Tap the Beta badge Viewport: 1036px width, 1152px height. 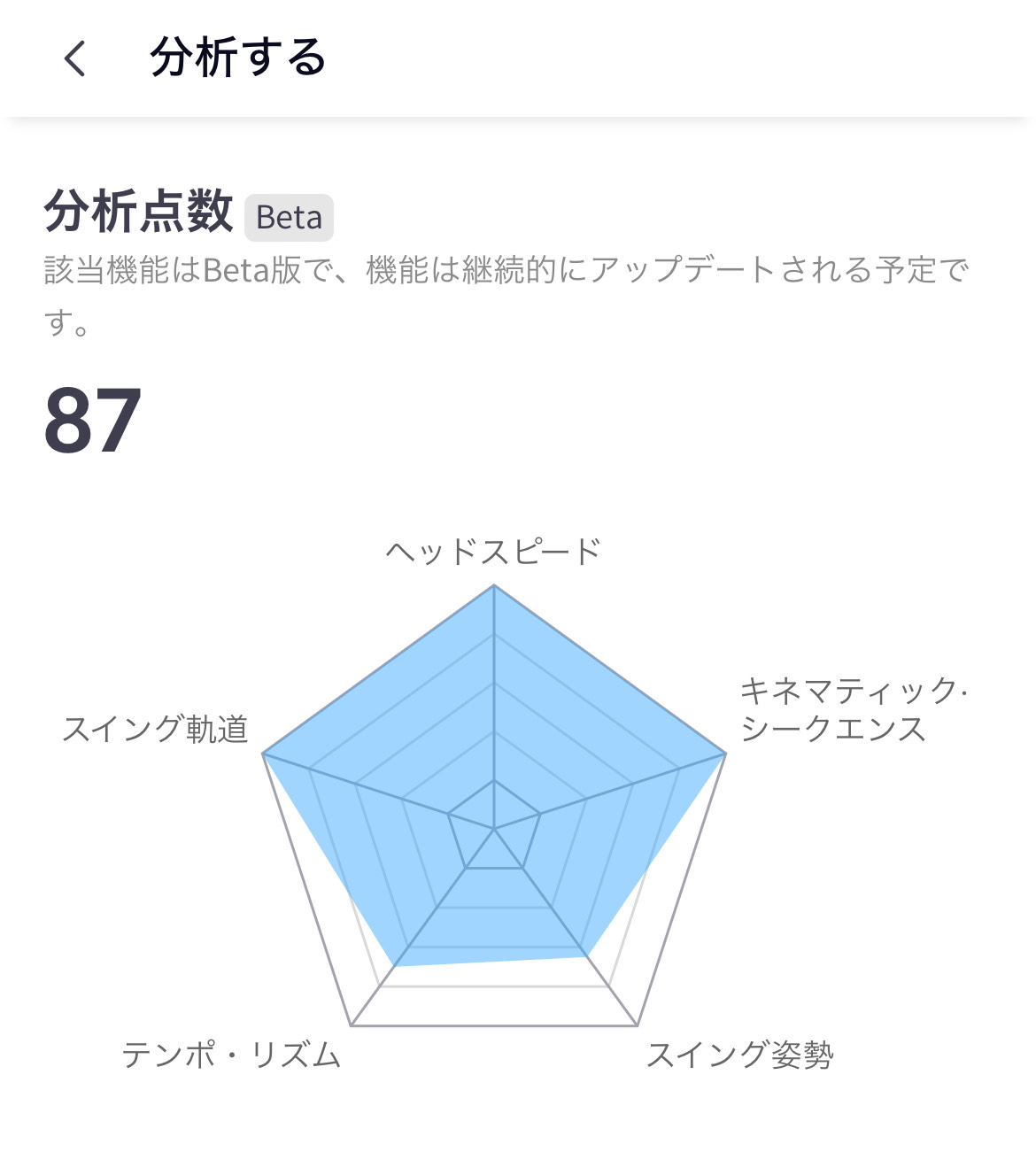coord(290,218)
